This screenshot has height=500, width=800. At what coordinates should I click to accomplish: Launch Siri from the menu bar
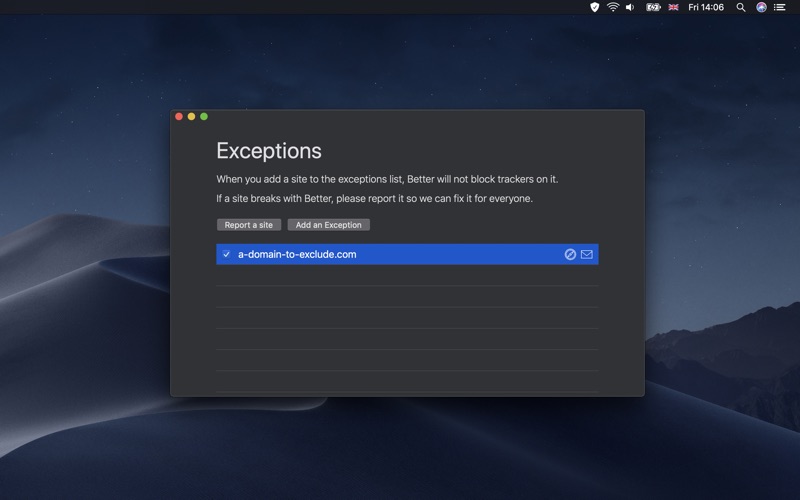761,7
